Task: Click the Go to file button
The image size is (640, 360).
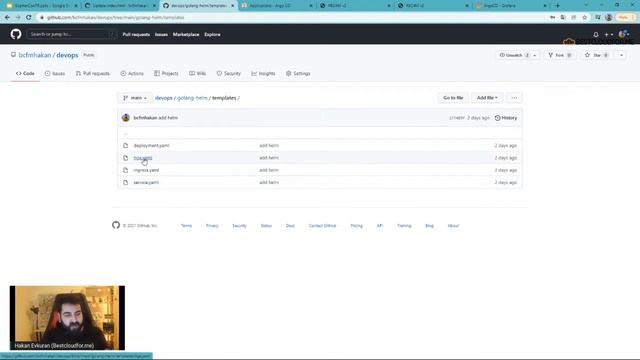Action: click(453, 98)
